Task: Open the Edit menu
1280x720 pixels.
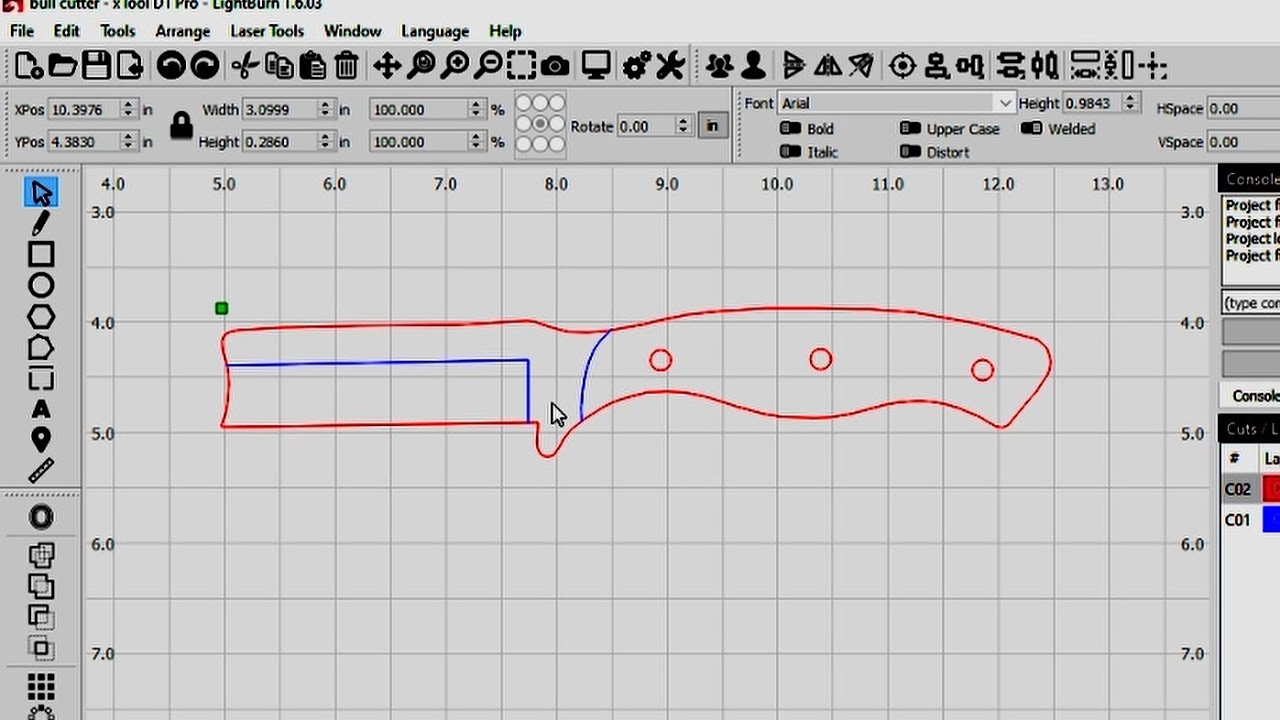Action: (x=66, y=31)
